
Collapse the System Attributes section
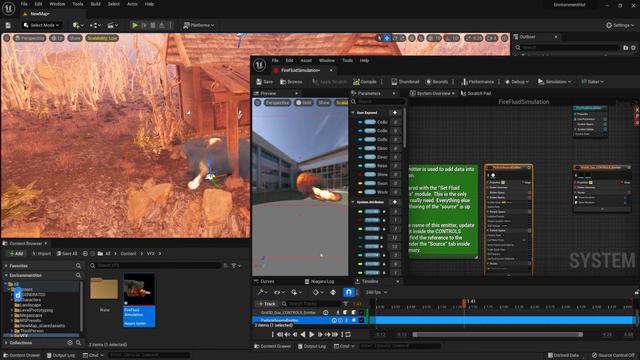pos(353,202)
